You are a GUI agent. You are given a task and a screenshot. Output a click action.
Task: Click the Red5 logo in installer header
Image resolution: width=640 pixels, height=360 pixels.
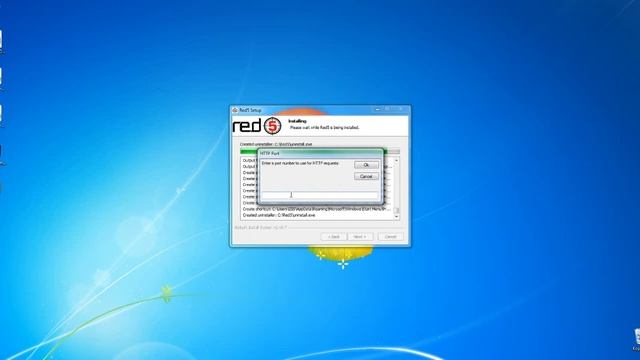[x=257, y=126]
